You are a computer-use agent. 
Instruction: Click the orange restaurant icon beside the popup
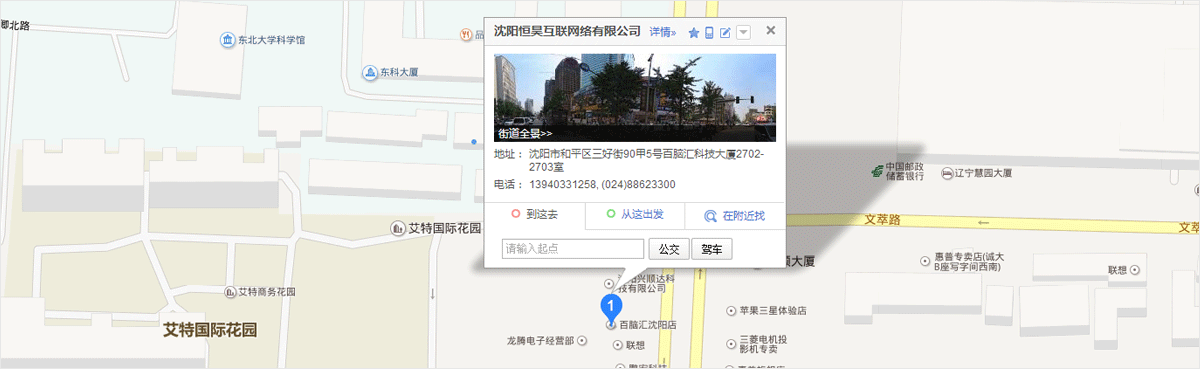click(x=466, y=34)
